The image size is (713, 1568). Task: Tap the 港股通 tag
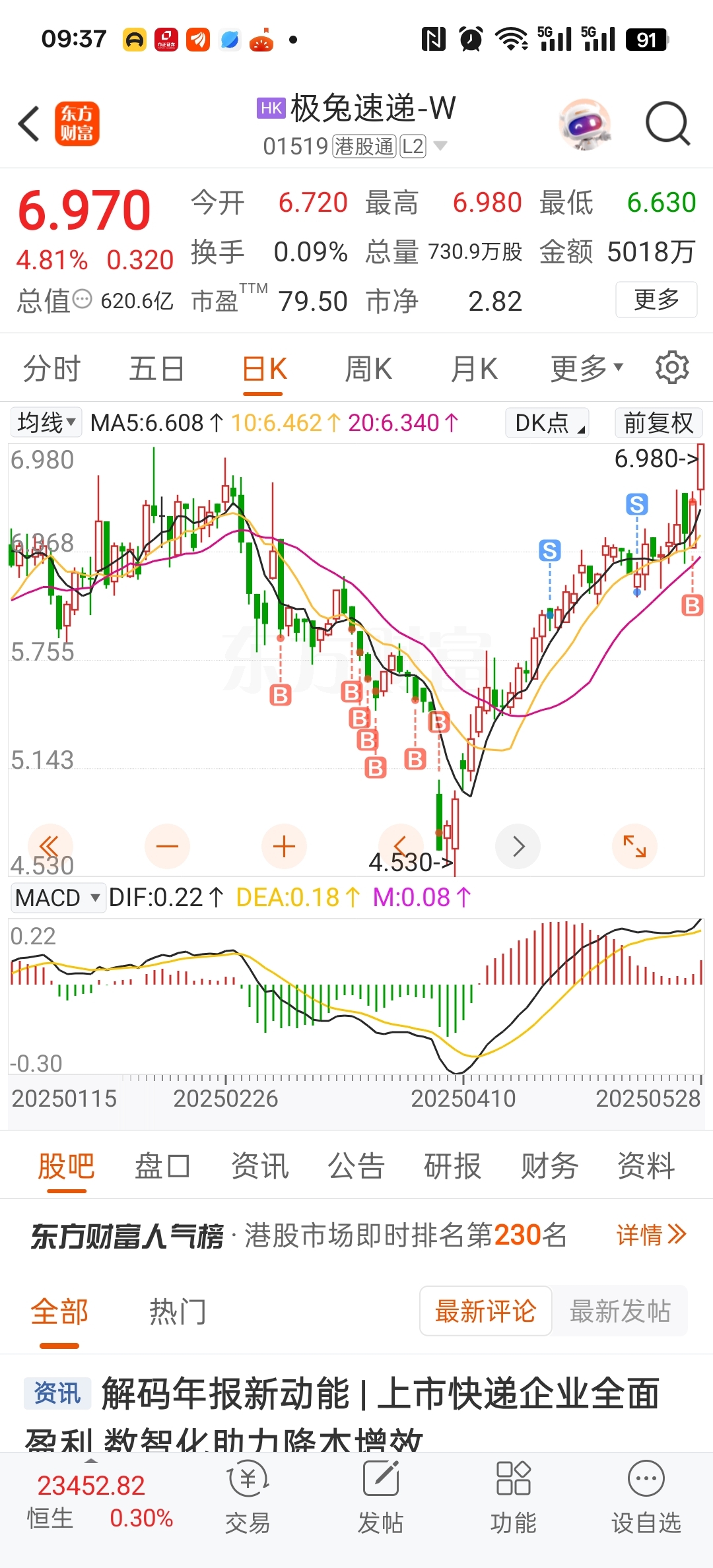coord(364,146)
